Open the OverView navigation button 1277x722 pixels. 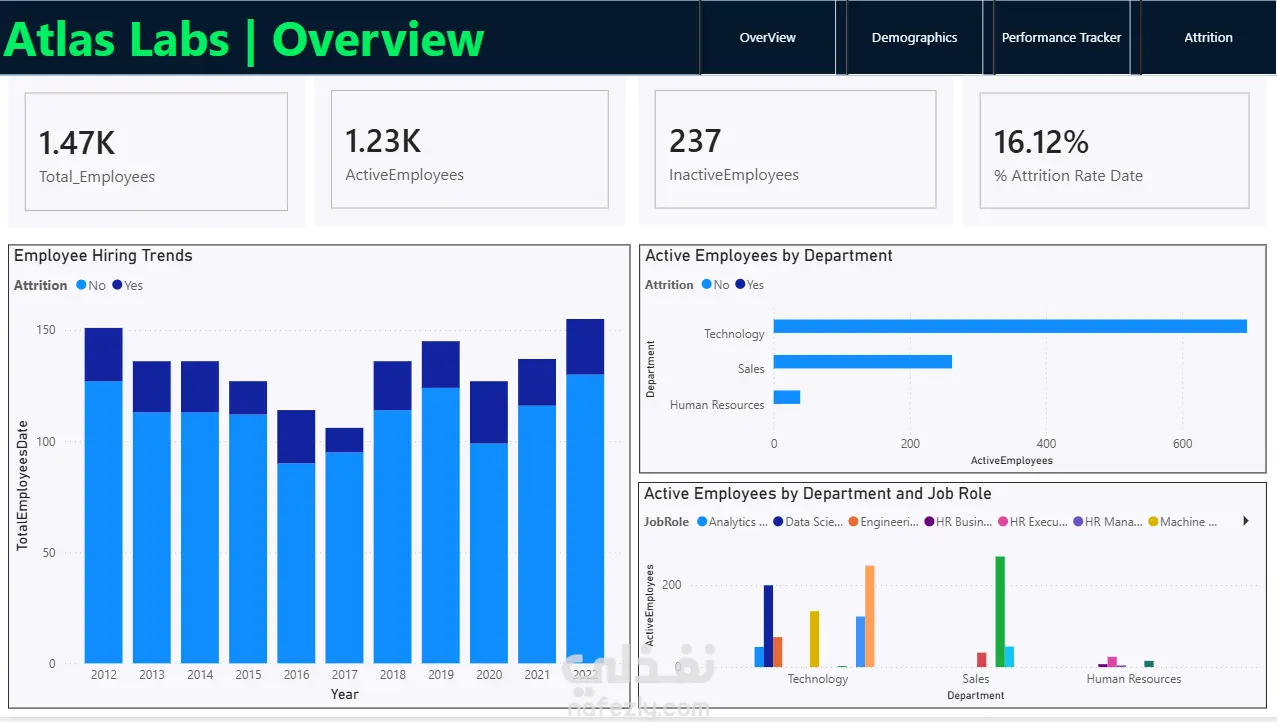click(768, 38)
